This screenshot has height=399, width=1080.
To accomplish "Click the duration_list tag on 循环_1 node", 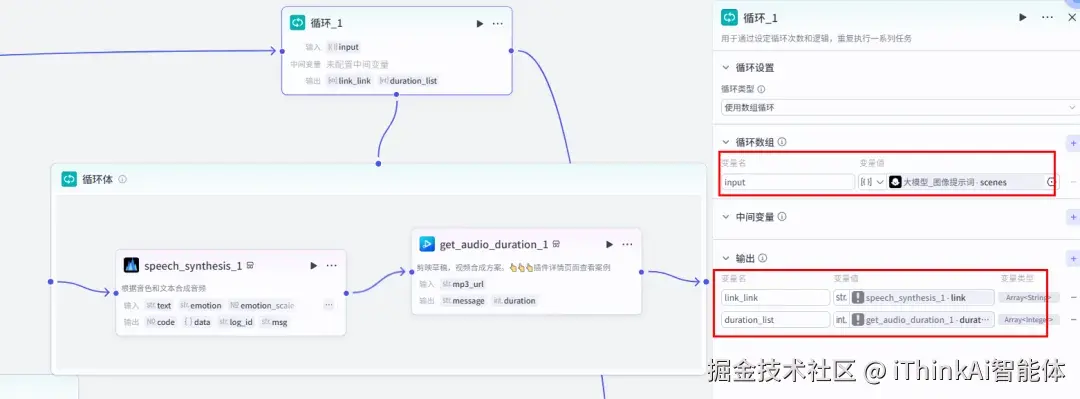I will tap(408, 81).
